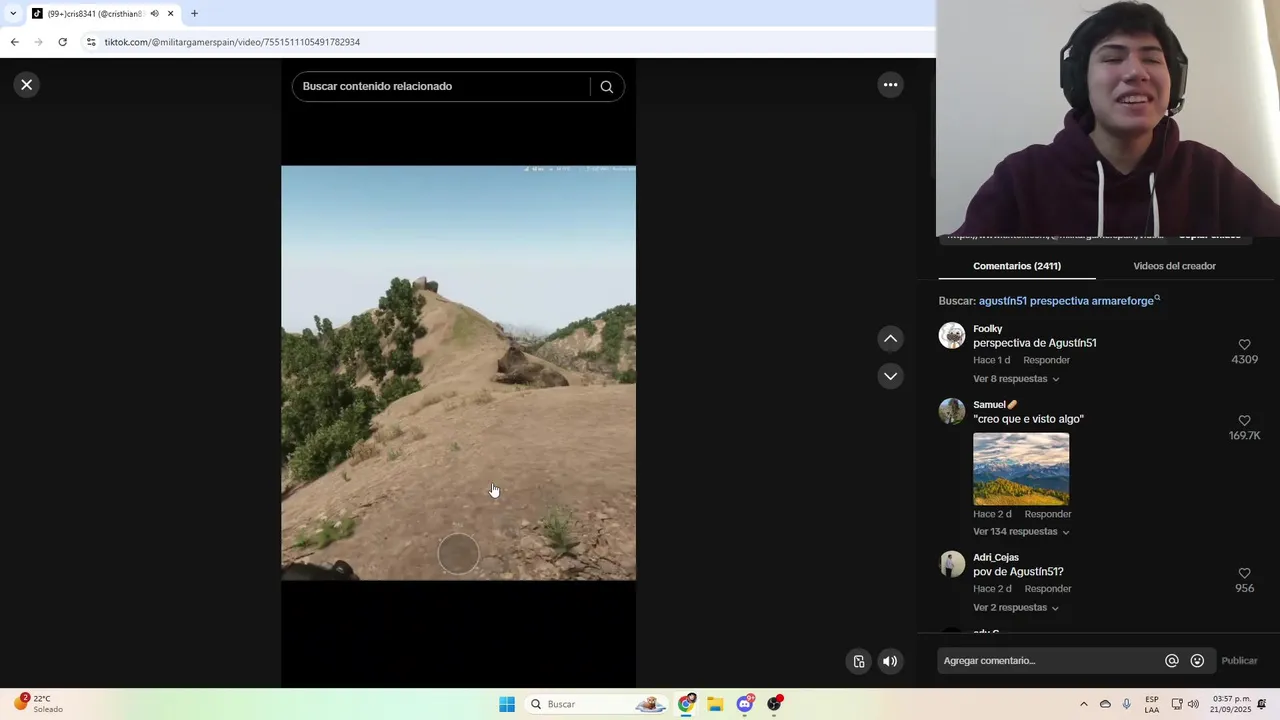Viewport: 1280px width, 720px height.
Task: Open mountain image in Samuel's comment
Action: [1021, 469]
